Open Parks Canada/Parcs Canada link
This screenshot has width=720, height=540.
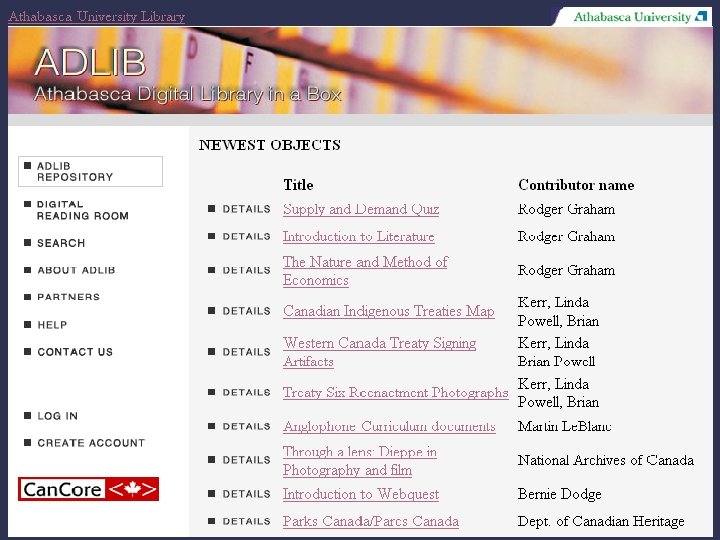click(x=371, y=522)
